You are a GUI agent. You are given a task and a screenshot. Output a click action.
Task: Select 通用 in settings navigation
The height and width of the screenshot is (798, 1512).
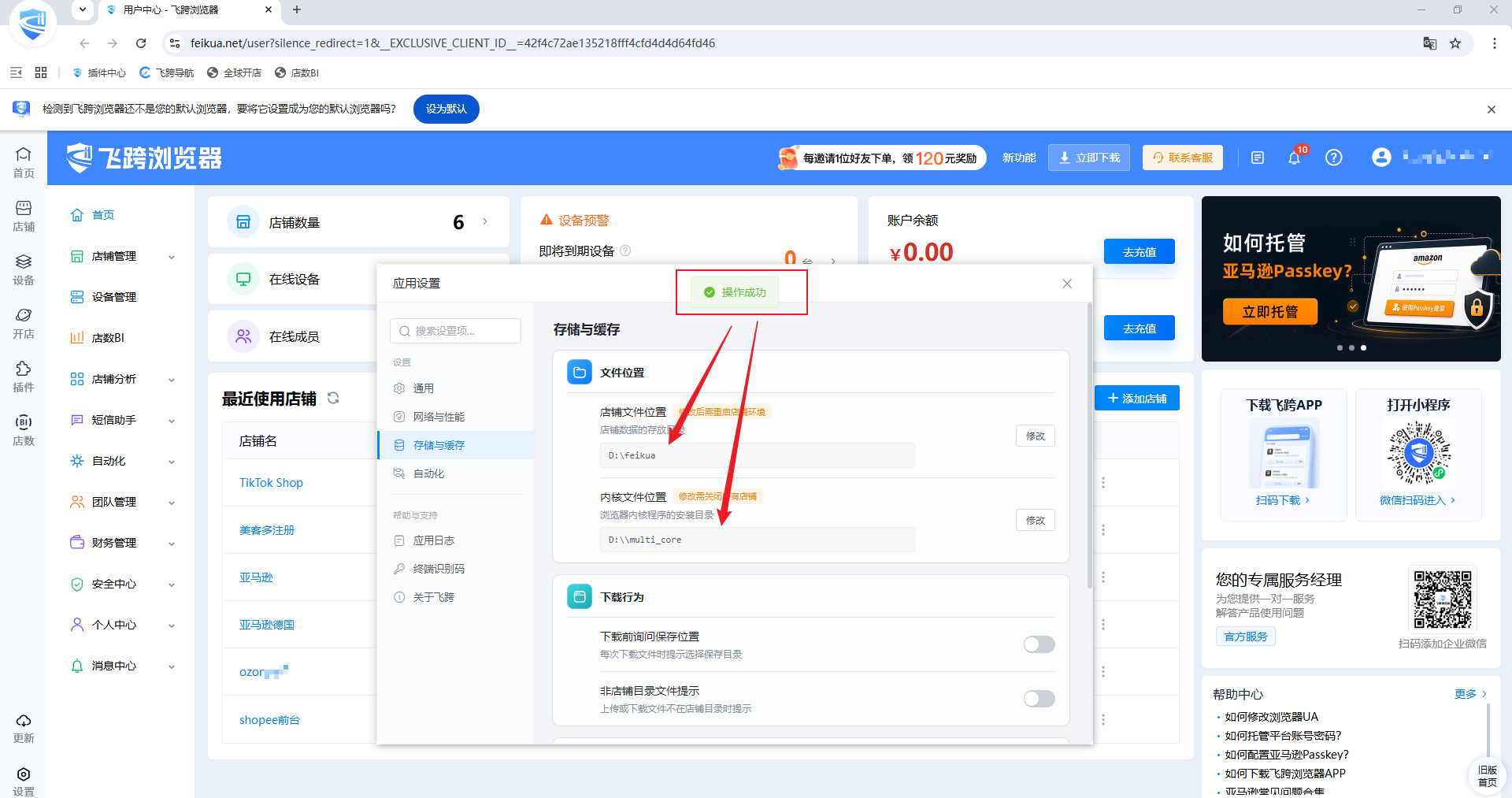(456, 388)
